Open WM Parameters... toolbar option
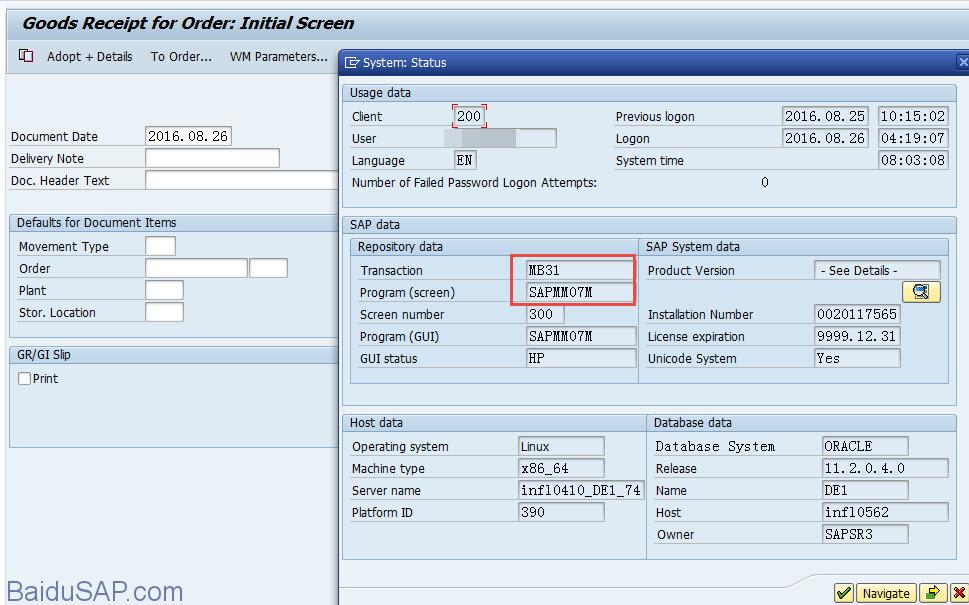Viewport: 969px width, 605px height. pyautogui.click(x=278, y=57)
